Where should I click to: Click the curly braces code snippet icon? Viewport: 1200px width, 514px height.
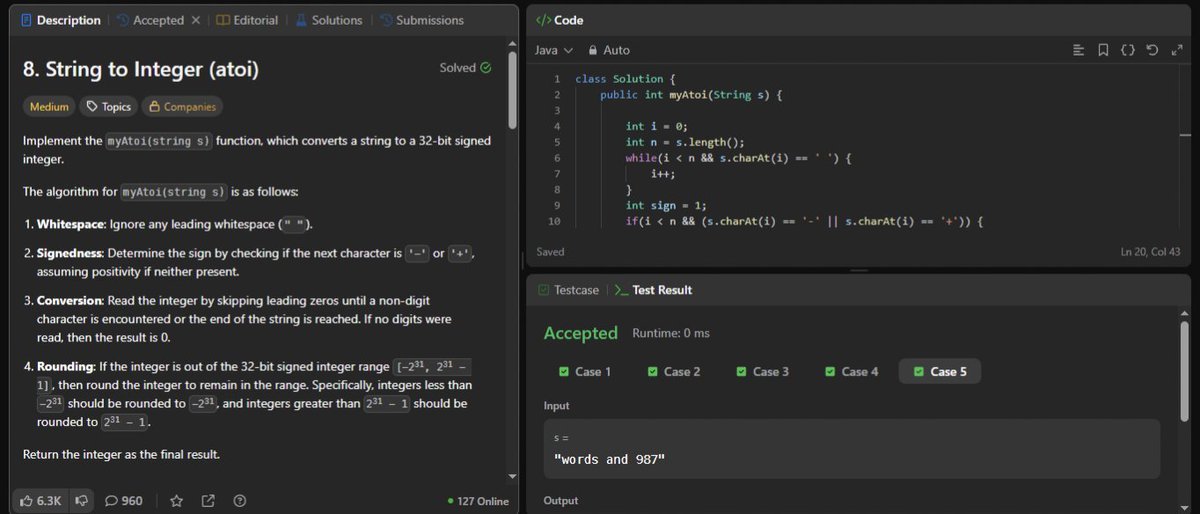point(1127,49)
